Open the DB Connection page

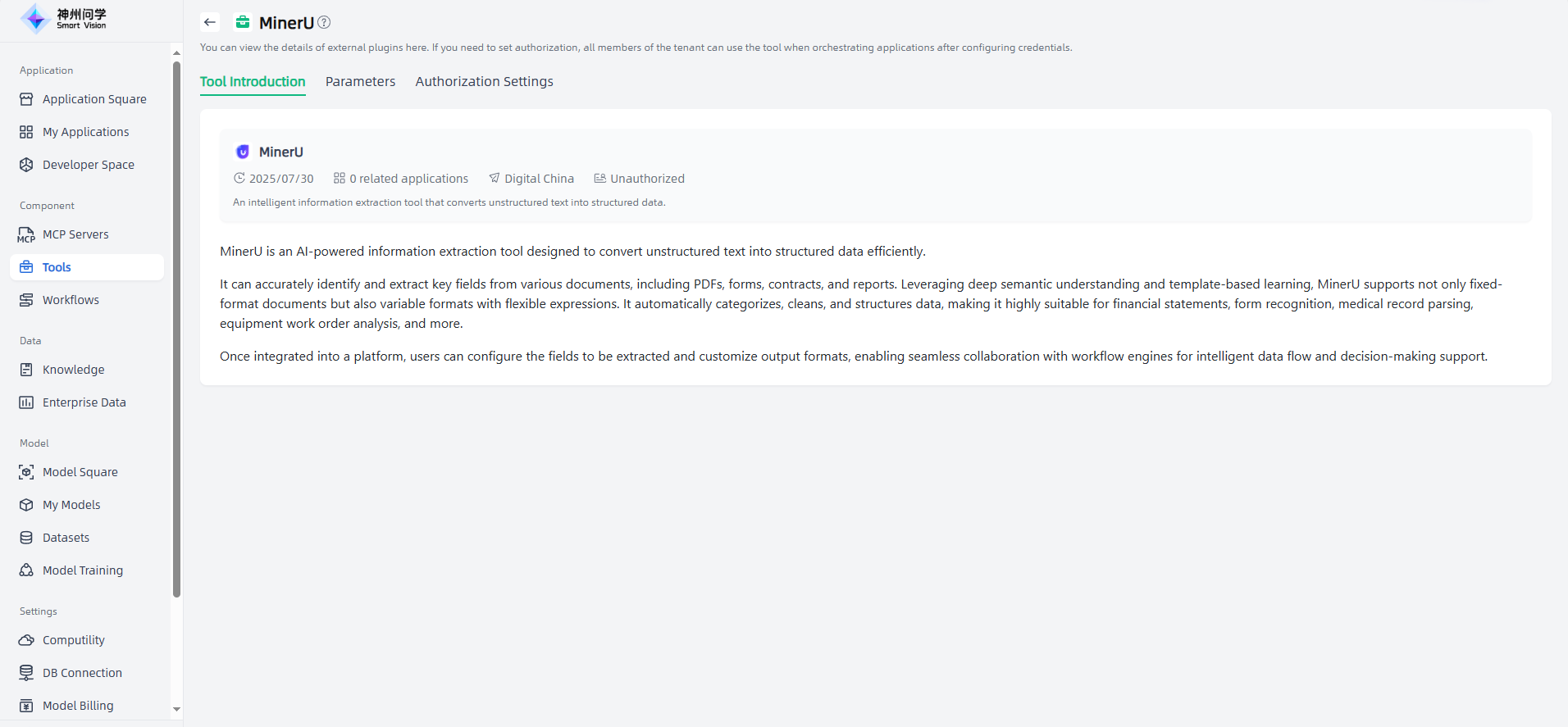[x=82, y=673]
